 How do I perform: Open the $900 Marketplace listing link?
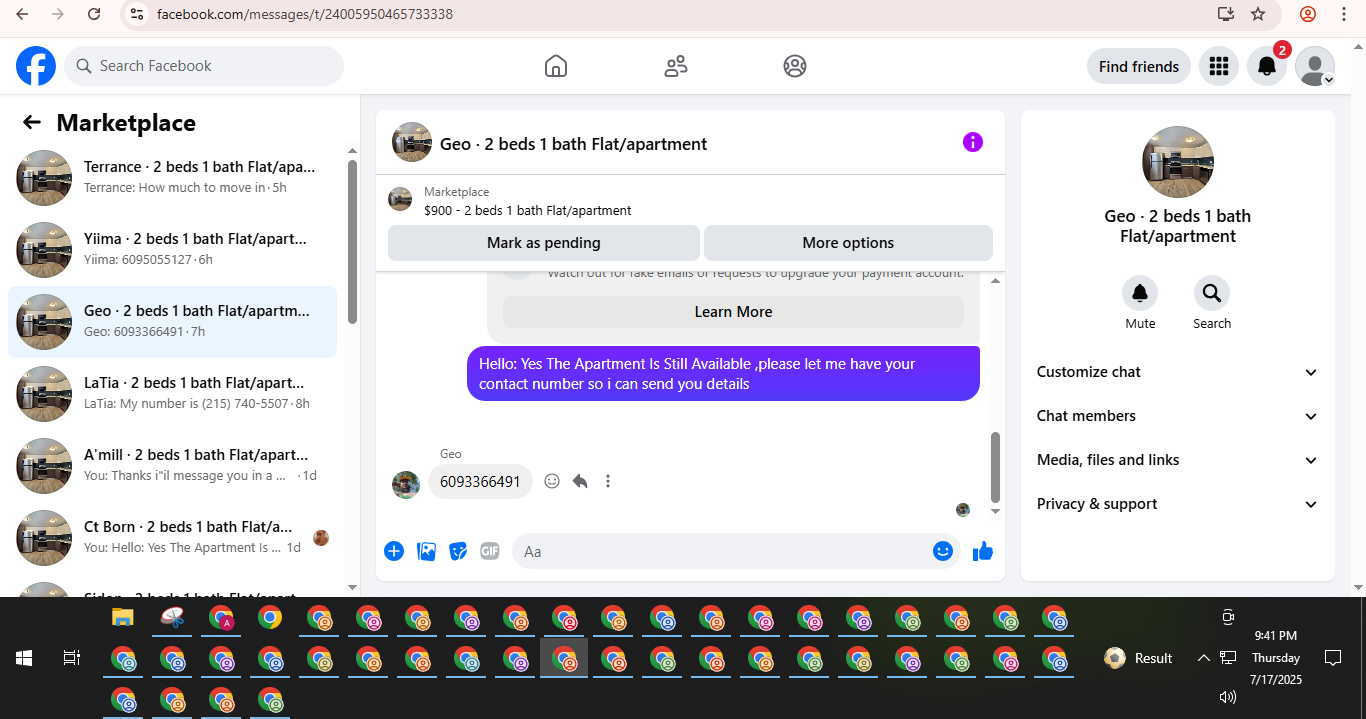click(528, 211)
